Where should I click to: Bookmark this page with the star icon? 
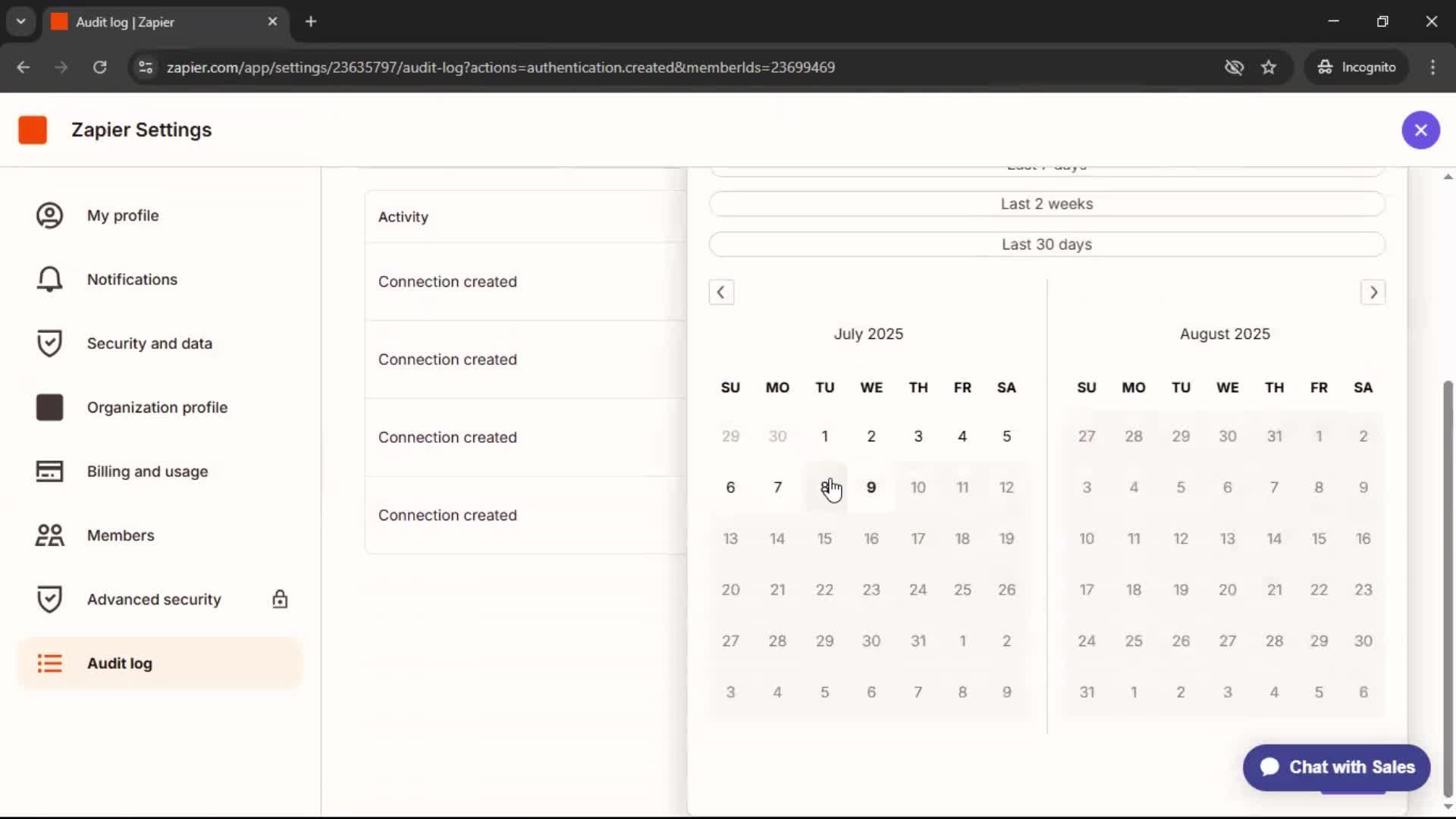coord(1269,67)
